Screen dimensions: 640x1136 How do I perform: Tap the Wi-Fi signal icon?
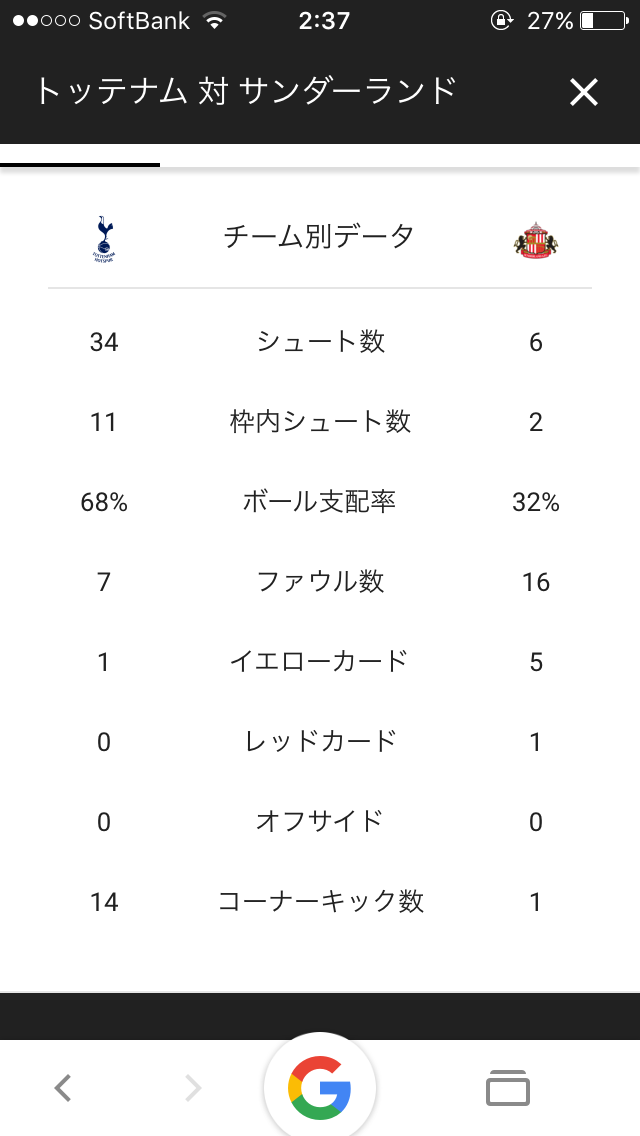[x=213, y=20]
